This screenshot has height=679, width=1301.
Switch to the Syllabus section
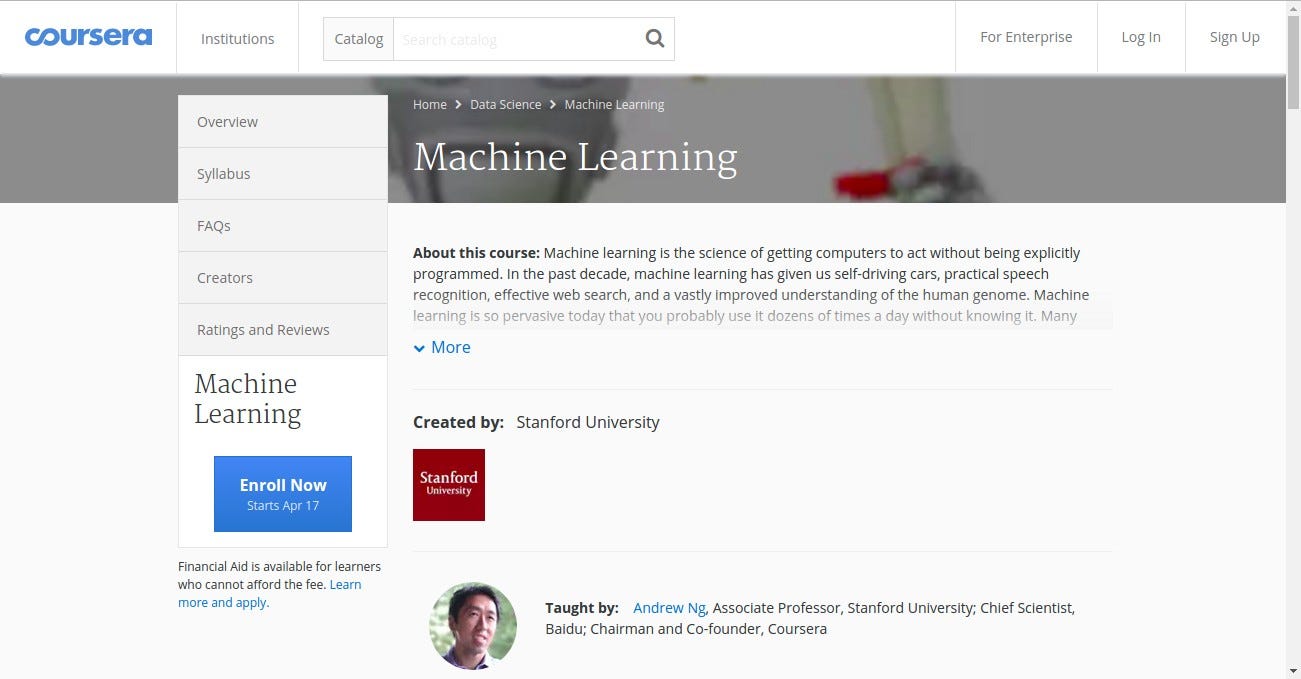tap(223, 173)
